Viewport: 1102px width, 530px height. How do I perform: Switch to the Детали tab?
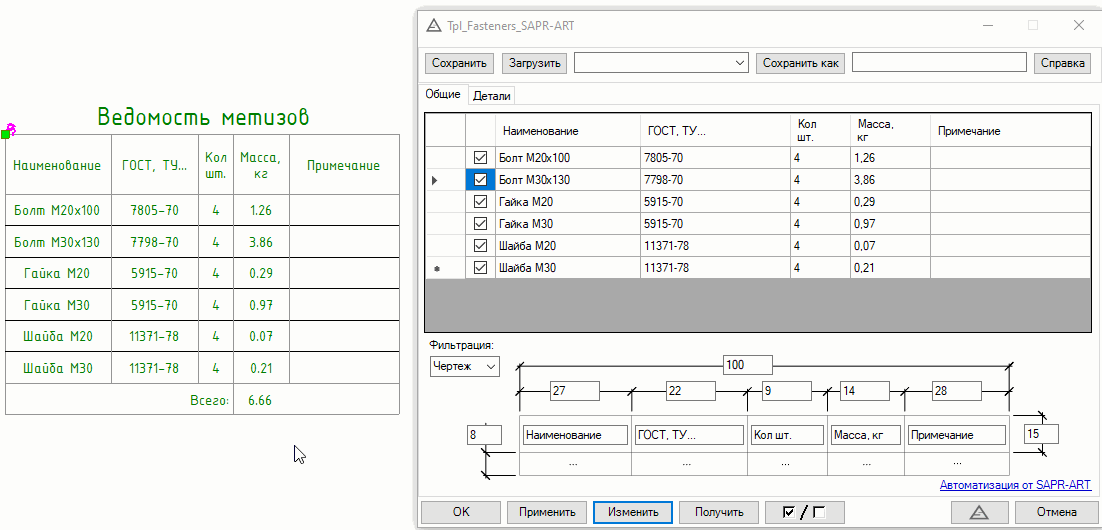(491, 96)
